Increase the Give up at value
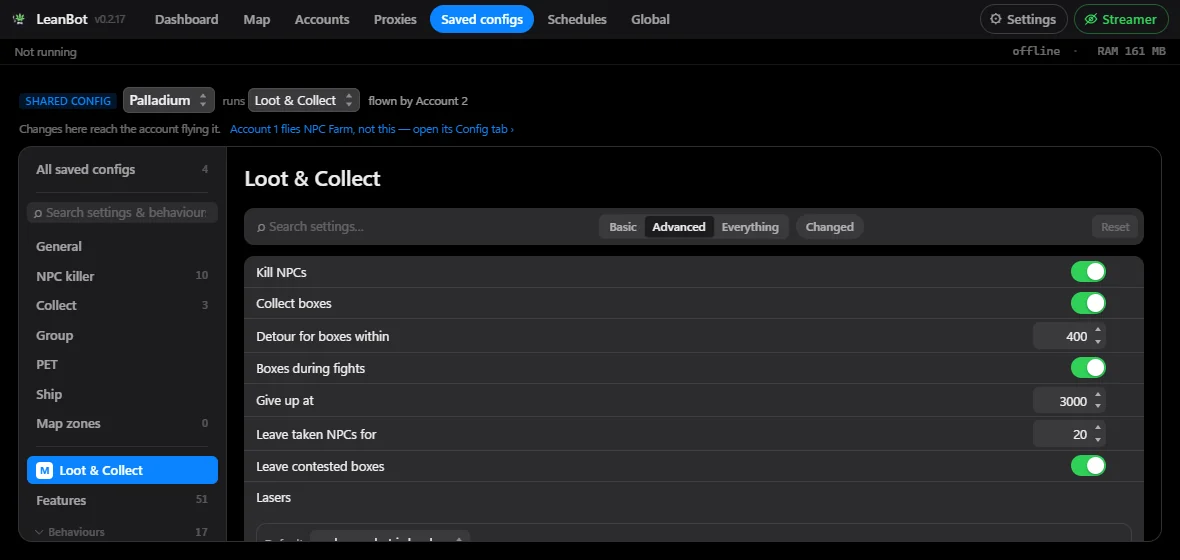The width and height of the screenshot is (1180, 560). click(1098, 394)
